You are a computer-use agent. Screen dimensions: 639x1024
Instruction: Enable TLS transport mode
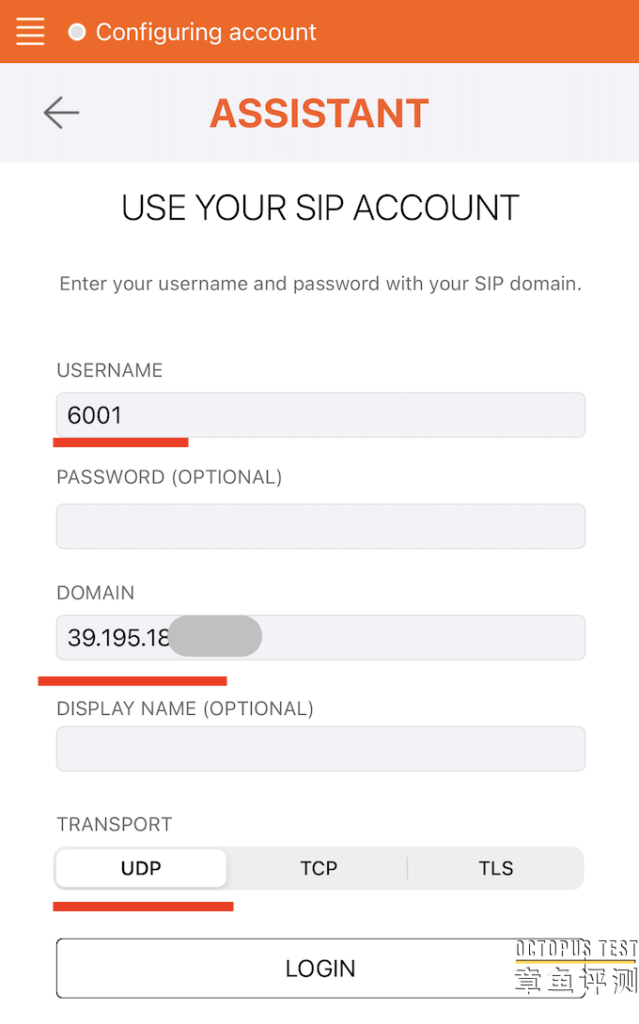tap(495, 868)
